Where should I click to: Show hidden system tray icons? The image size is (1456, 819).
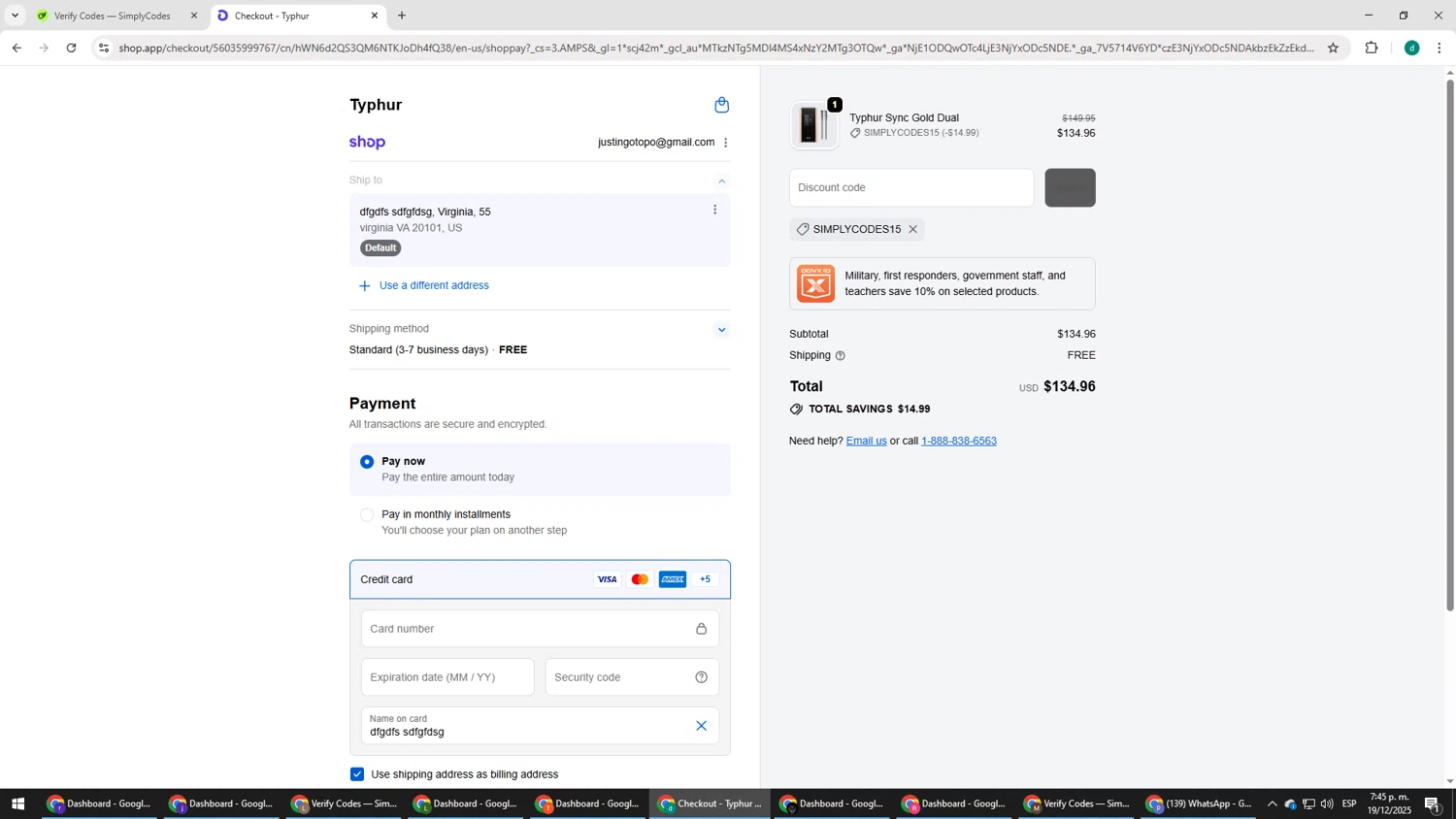[1272, 803]
